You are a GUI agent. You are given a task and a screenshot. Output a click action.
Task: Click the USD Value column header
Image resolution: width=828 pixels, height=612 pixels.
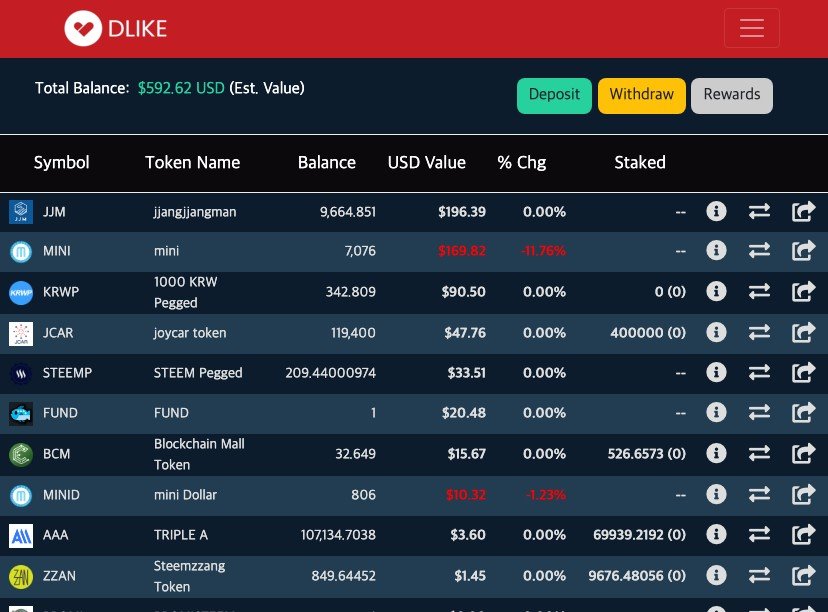[427, 163]
